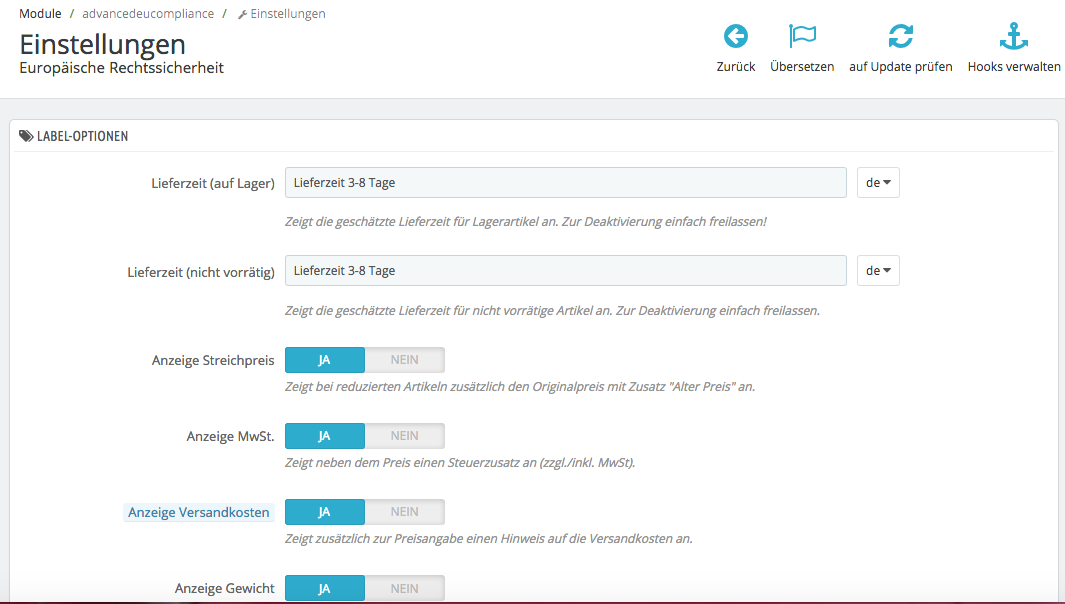Image resolution: width=1065 pixels, height=604 pixels.
Task: Select JA for Anzeige MwSt.
Action: coord(324,436)
